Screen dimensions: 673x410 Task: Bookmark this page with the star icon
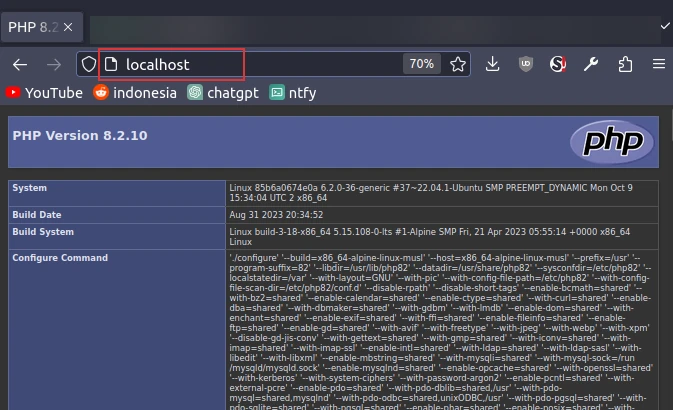point(457,65)
